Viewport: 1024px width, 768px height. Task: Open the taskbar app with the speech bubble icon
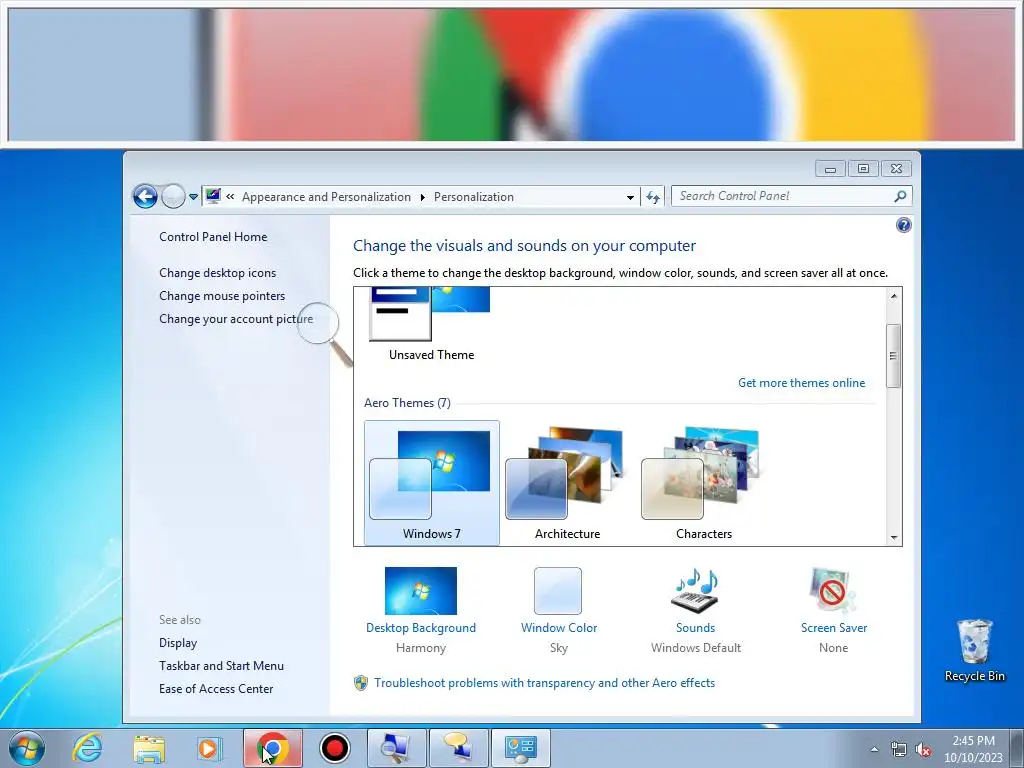[458, 748]
